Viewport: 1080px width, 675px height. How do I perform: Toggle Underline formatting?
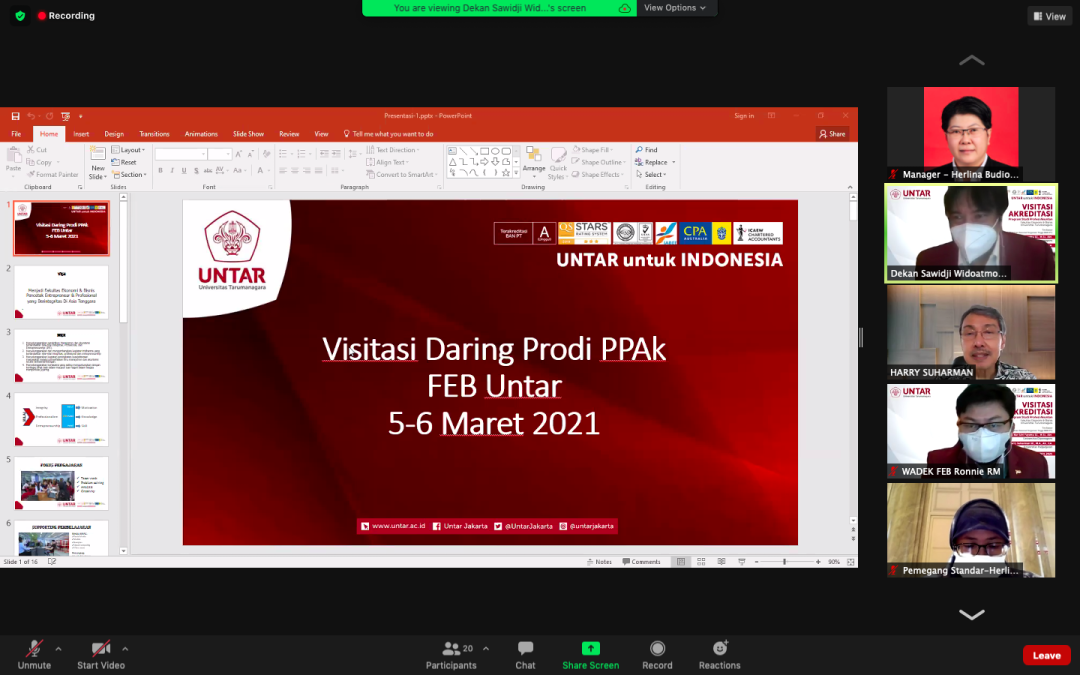click(184, 171)
